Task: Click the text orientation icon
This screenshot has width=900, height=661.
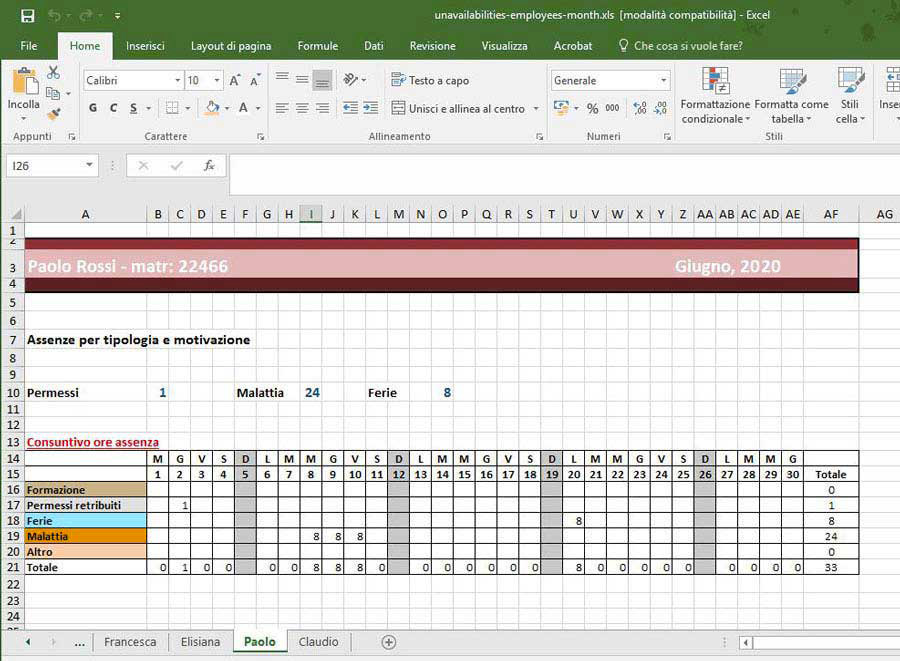Action: pos(350,79)
